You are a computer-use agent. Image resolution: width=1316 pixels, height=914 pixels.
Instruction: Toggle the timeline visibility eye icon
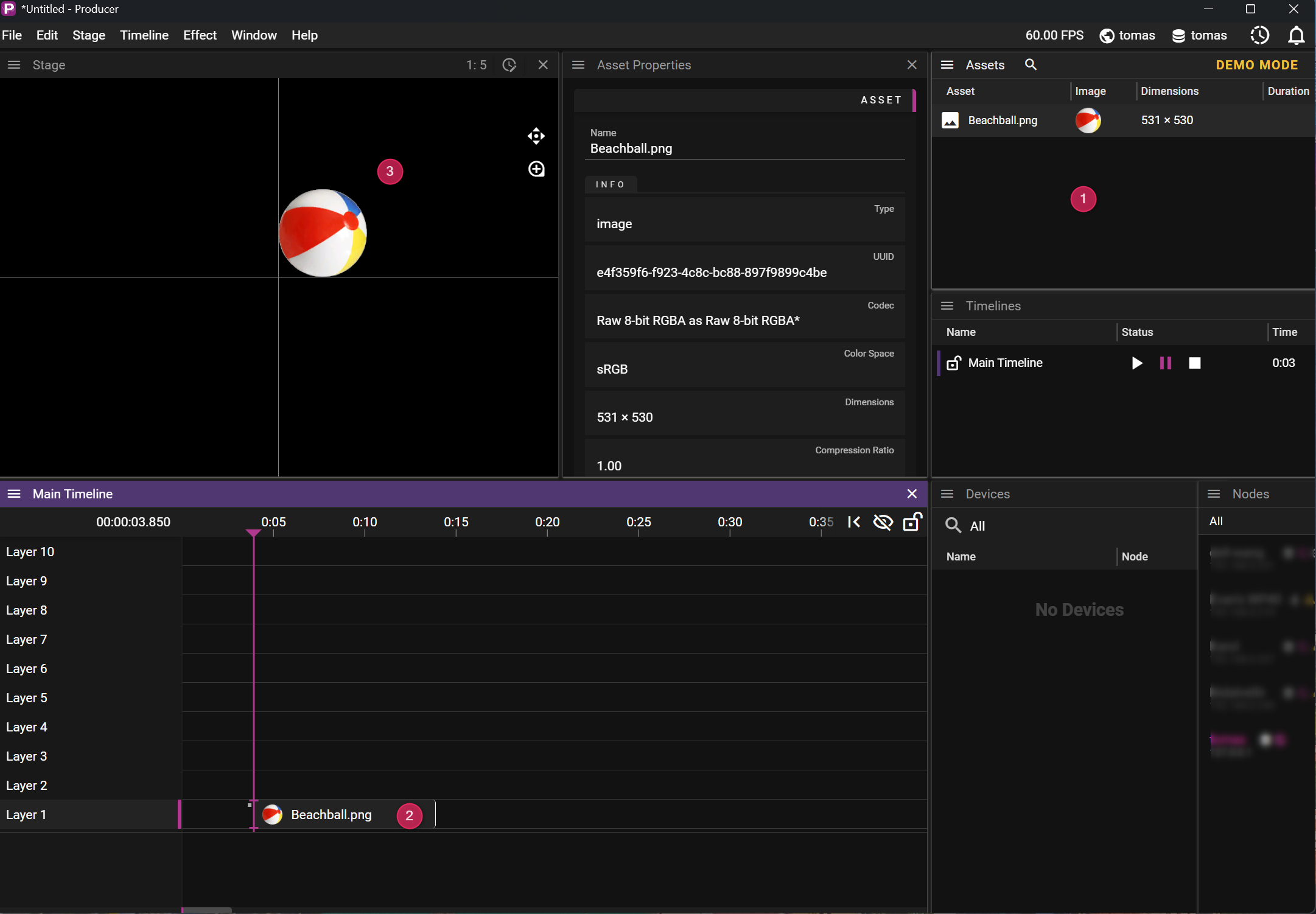pos(883,522)
